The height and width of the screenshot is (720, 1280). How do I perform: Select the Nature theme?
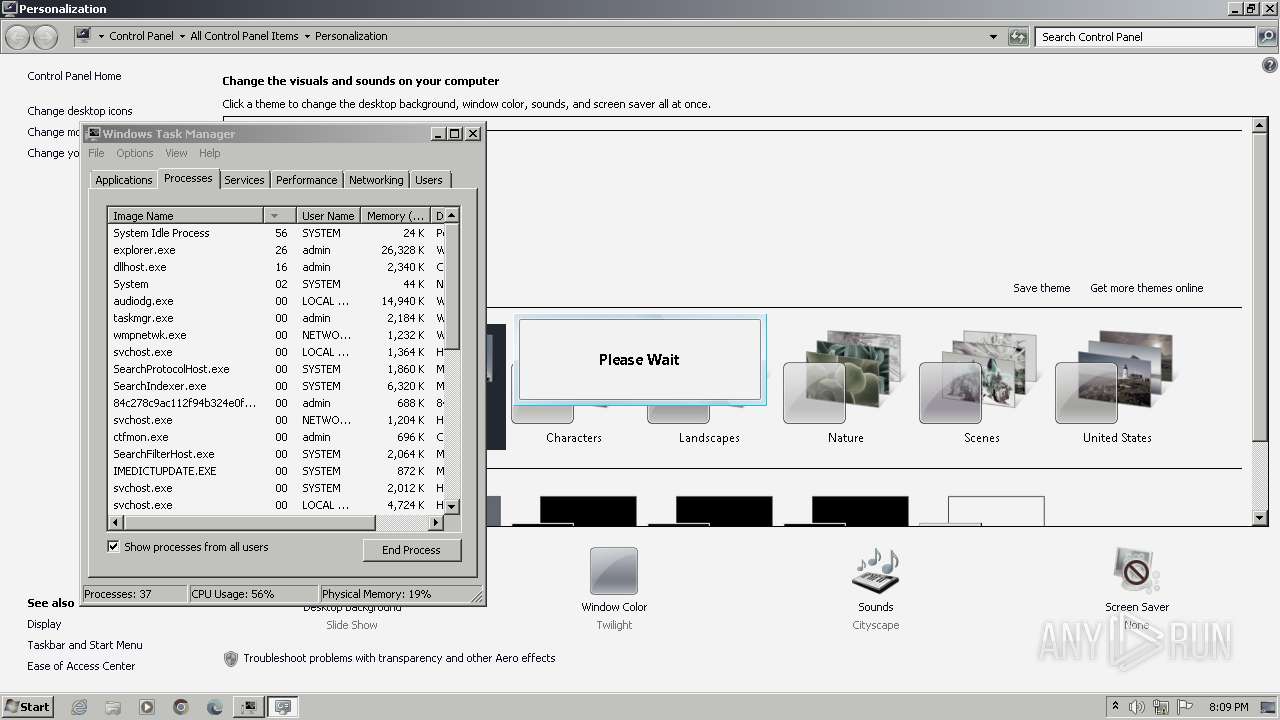[x=845, y=388]
